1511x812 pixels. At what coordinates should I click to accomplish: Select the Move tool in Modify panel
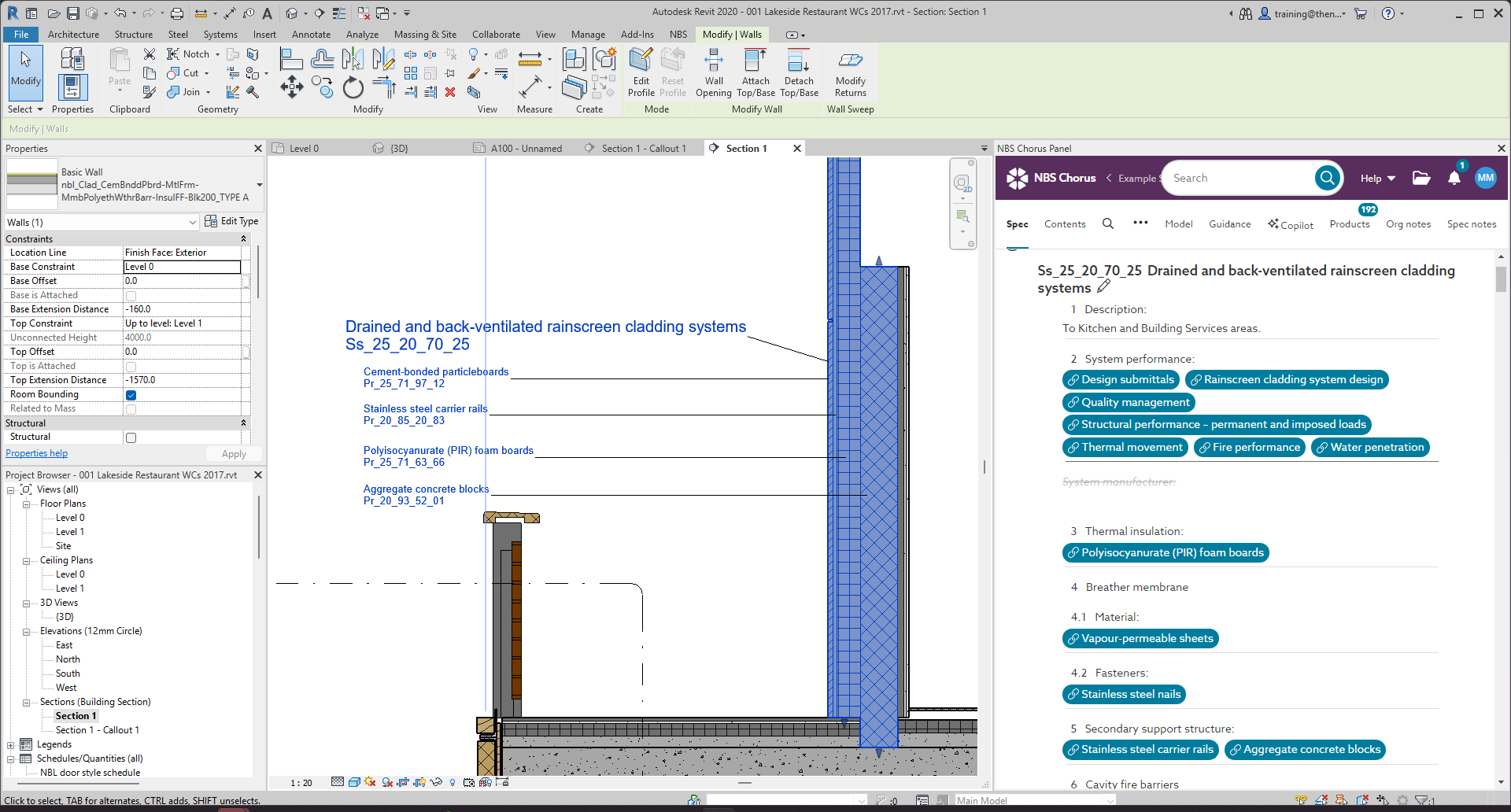[292, 87]
